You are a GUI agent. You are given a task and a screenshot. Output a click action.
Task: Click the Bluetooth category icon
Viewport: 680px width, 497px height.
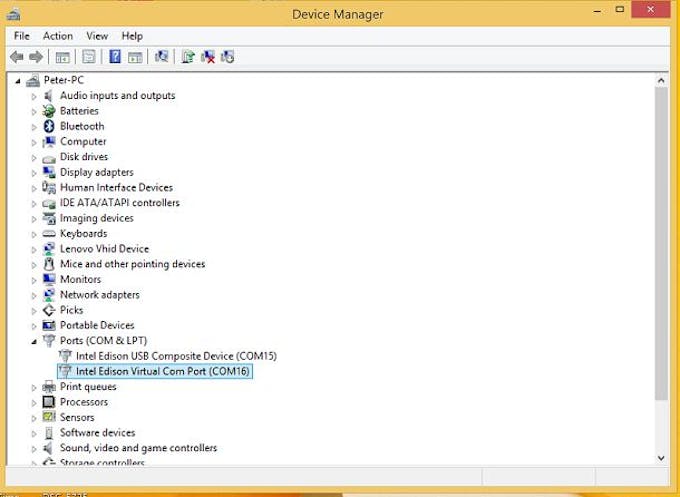point(49,126)
